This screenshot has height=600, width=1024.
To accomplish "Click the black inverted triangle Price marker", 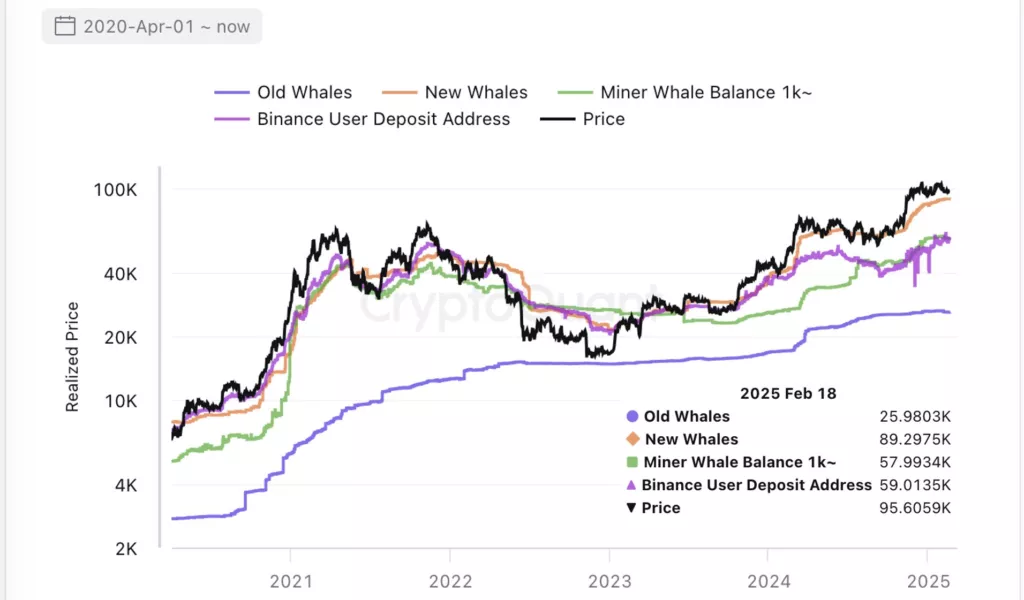I will point(631,507).
